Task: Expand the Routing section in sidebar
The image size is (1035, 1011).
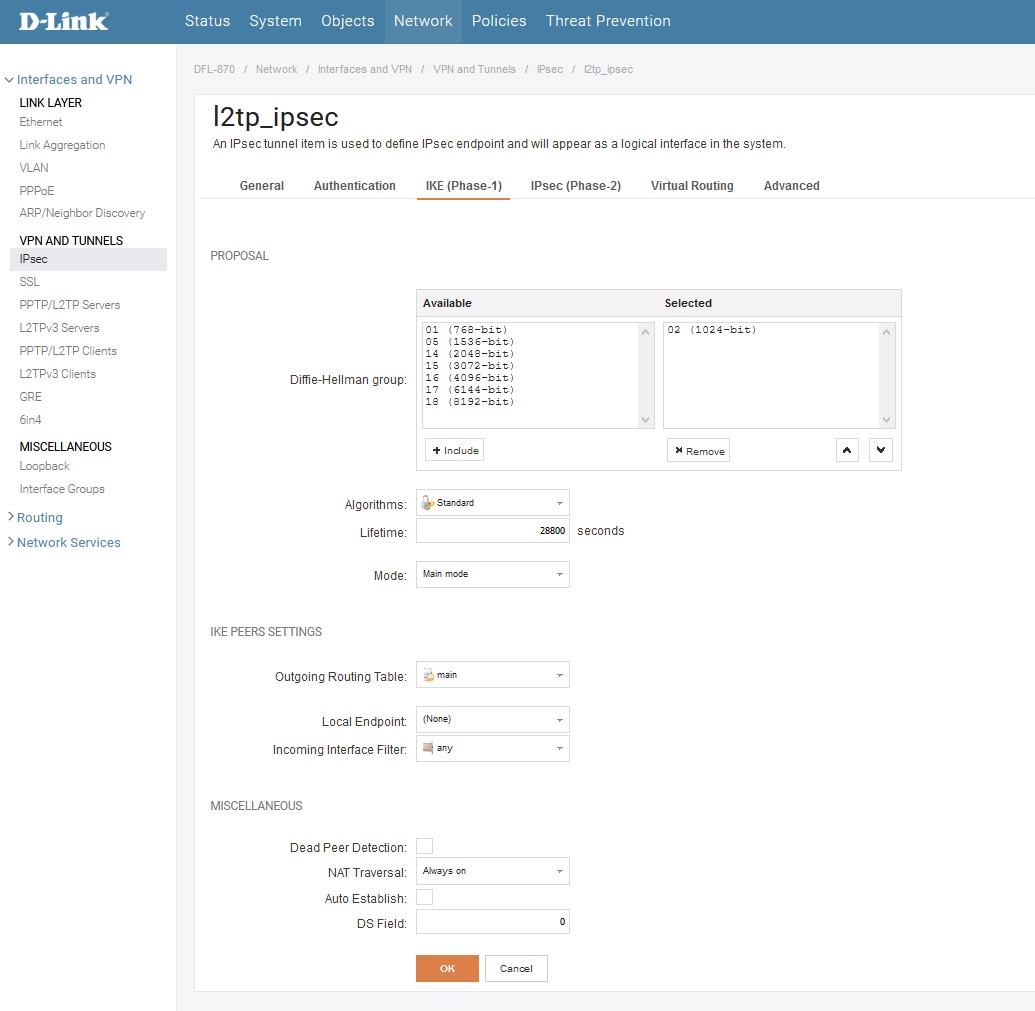Action: (39, 518)
